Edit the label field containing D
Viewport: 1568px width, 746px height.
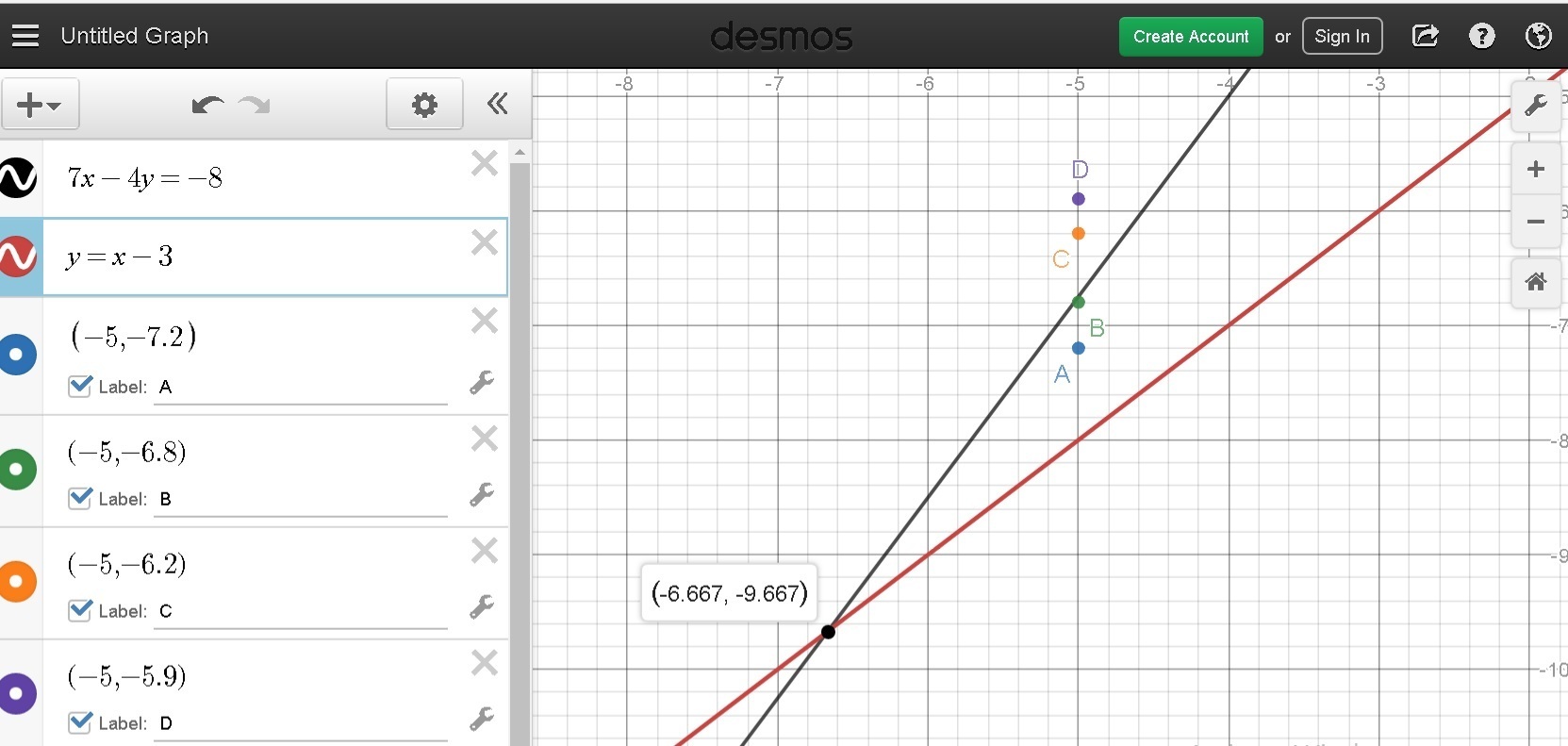tap(301, 723)
